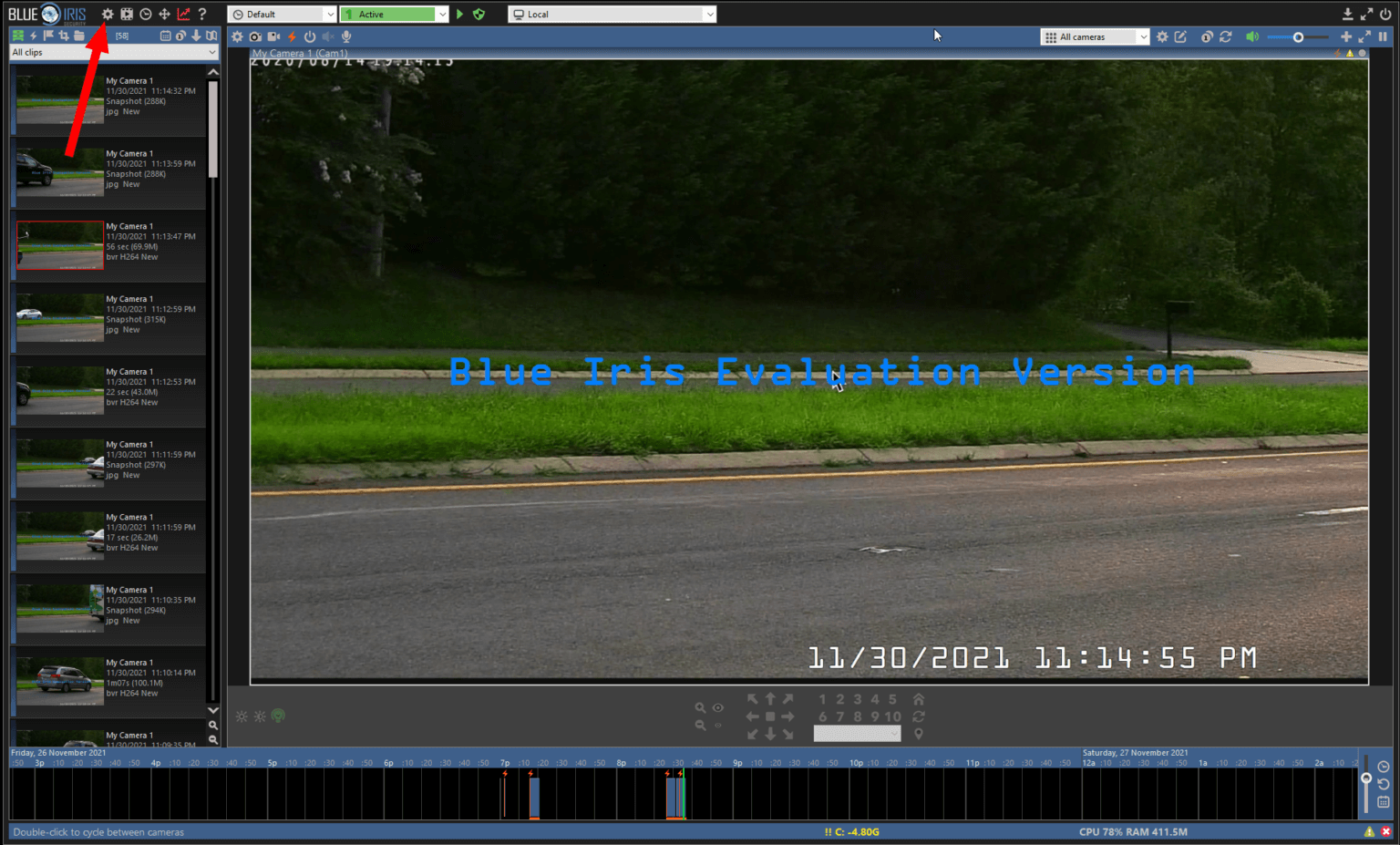Click the cycle refresh icon near All cameras

point(1225,36)
